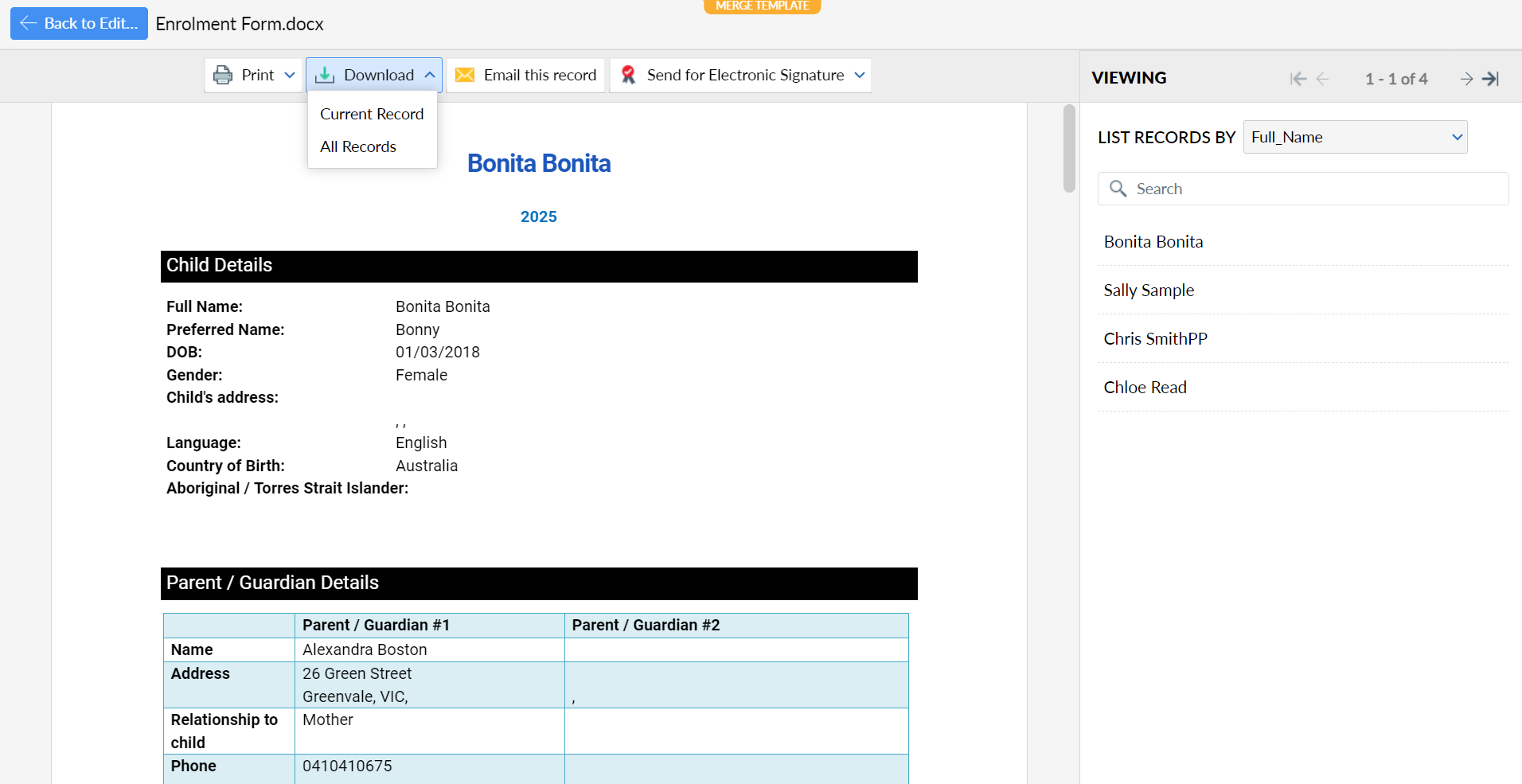The height and width of the screenshot is (784, 1522).
Task: Click the Print button label
Action: (258, 75)
